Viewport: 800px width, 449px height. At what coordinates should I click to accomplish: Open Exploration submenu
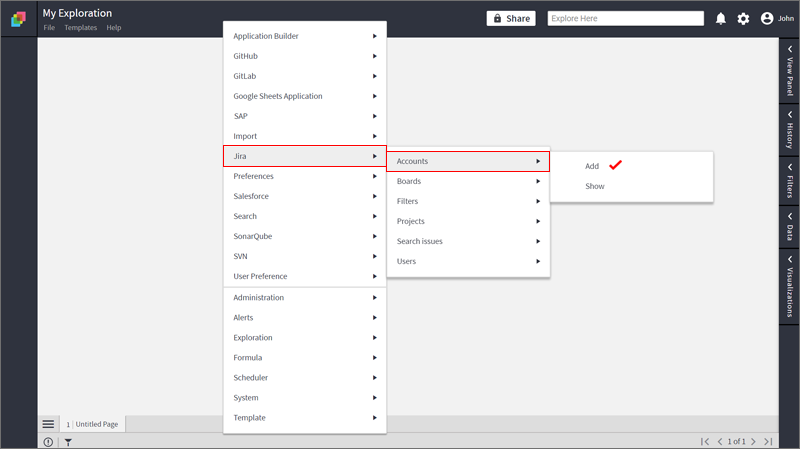(x=305, y=338)
